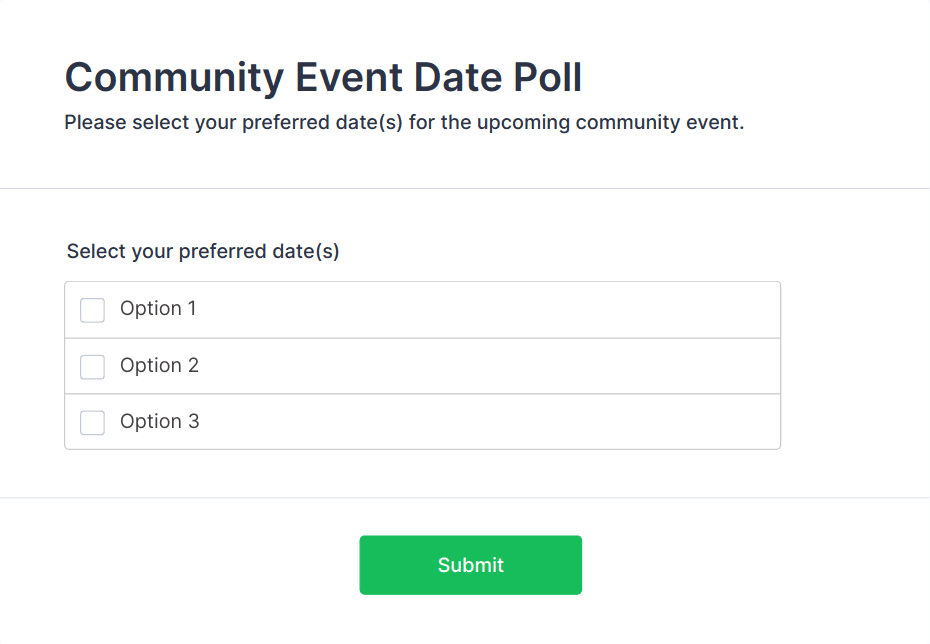Click empty right side of Option 3 row
Screen dimensions: 930x644
coord(650,423)
